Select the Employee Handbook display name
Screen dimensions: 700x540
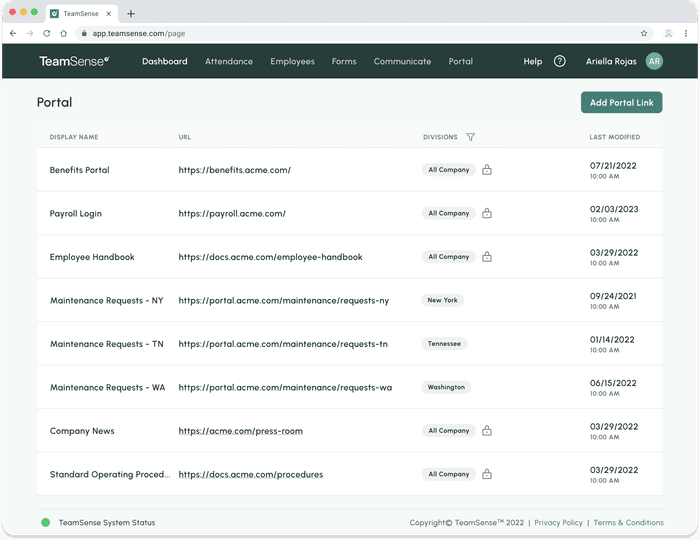(x=92, y=257)
